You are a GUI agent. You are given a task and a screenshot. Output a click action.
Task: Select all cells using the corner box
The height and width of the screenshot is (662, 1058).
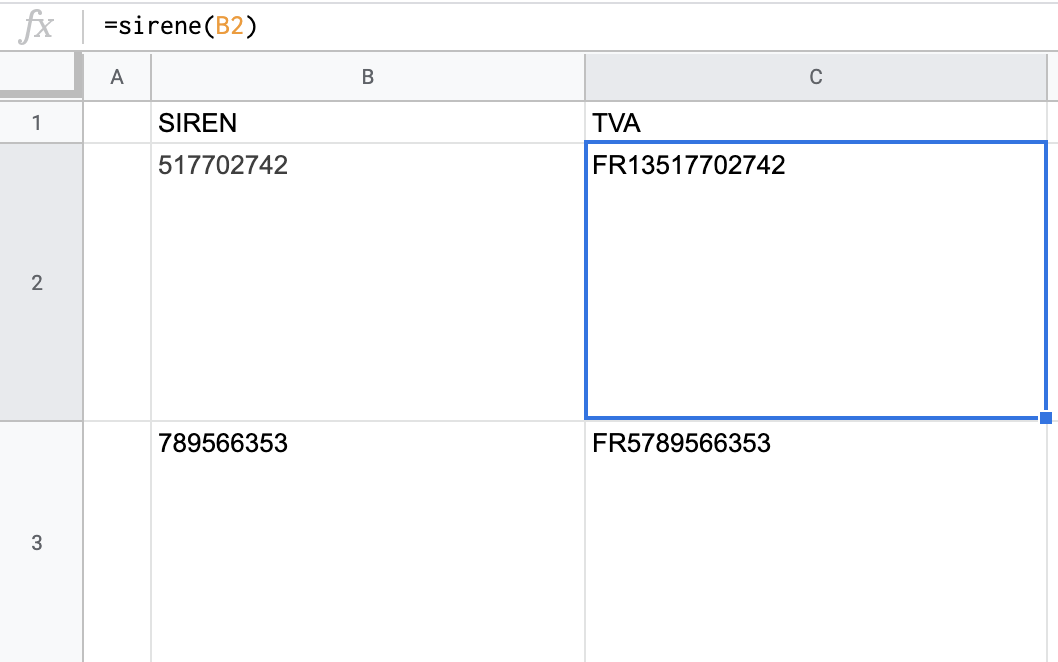coord(40,74)
